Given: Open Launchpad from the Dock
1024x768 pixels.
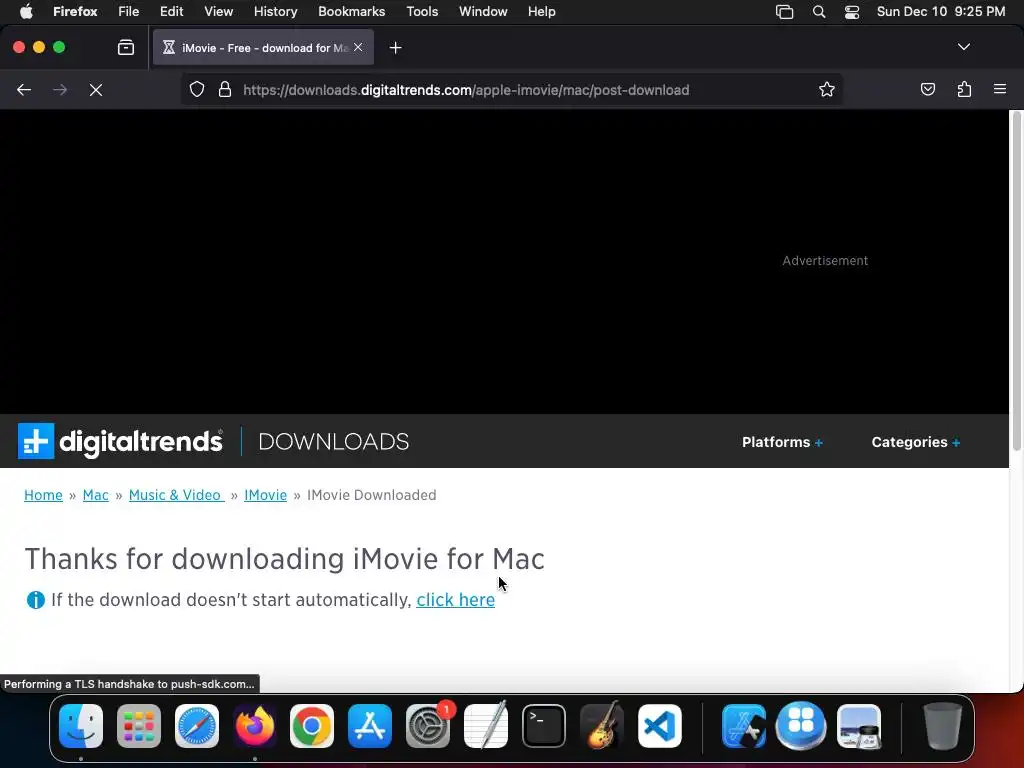Looking at the screenshot, I should (x=139, y=726).
